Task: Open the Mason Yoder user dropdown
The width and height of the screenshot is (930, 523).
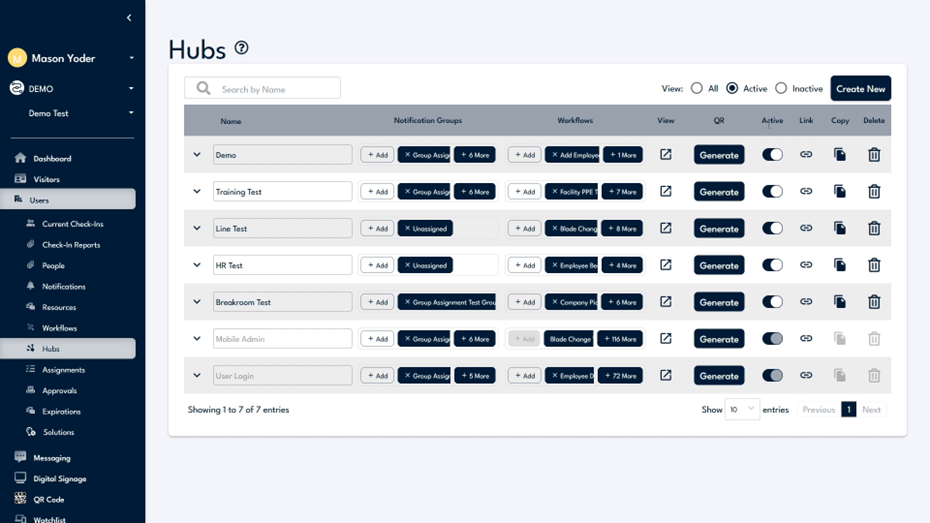Action: [131, 59]
